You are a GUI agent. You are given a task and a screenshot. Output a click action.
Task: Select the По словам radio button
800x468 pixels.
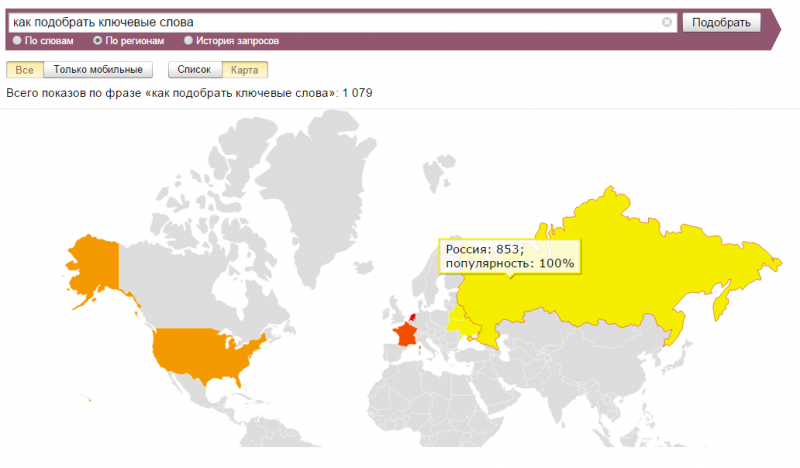(17, 40)
